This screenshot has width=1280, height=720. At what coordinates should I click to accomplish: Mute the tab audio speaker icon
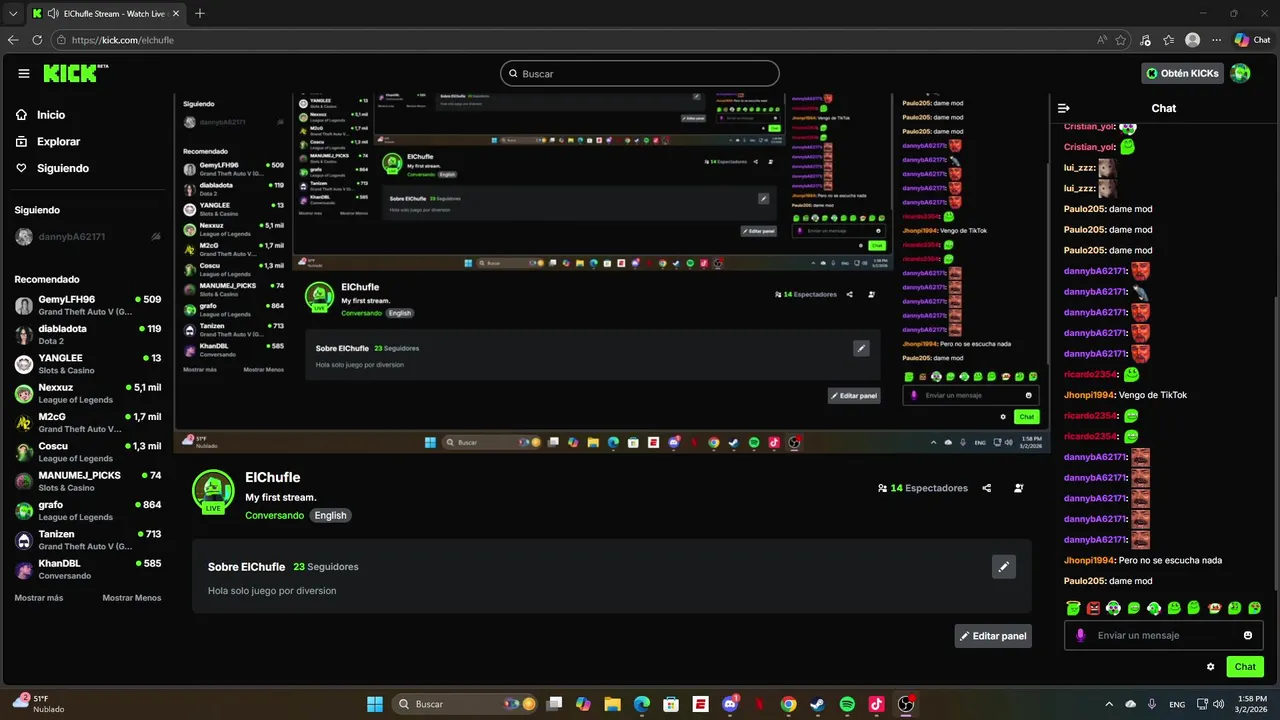pyautogui.click(x=52, y=14)
